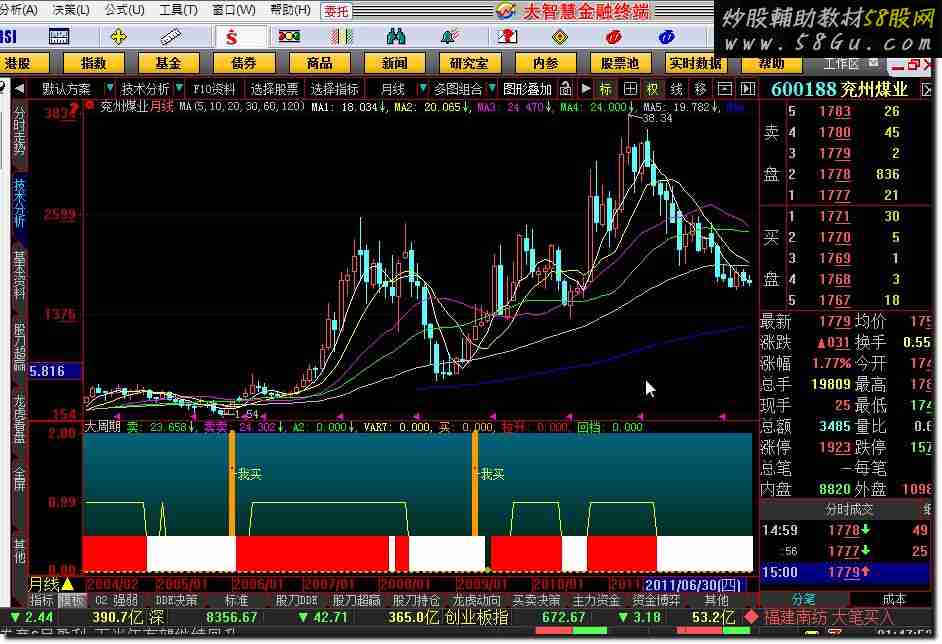
Task: Click the 债券 yellow button
Action: click(244, 63)
